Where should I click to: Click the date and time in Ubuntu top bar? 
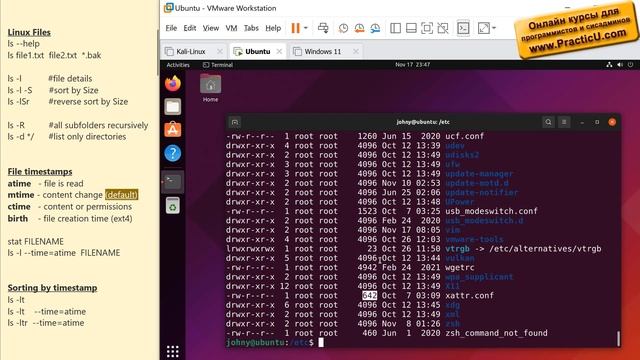(x=412, y=64)
